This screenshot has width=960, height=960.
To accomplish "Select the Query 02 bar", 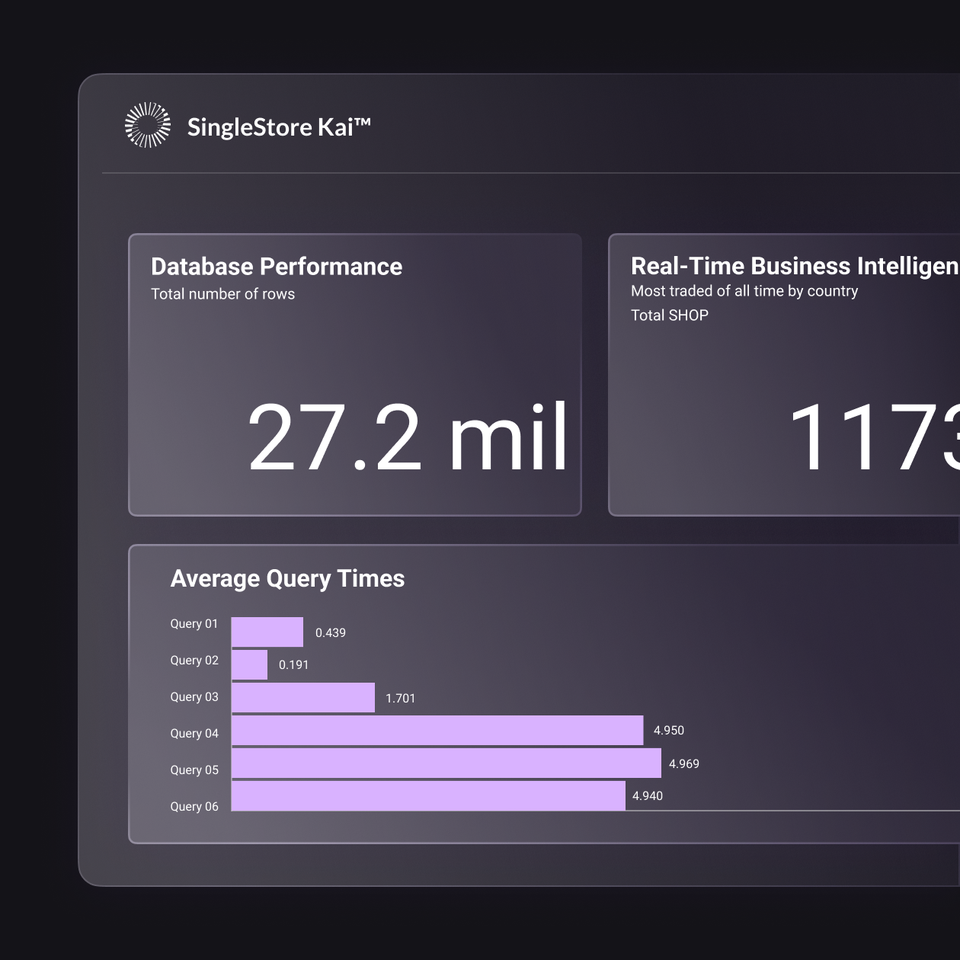I will point(249,664).
